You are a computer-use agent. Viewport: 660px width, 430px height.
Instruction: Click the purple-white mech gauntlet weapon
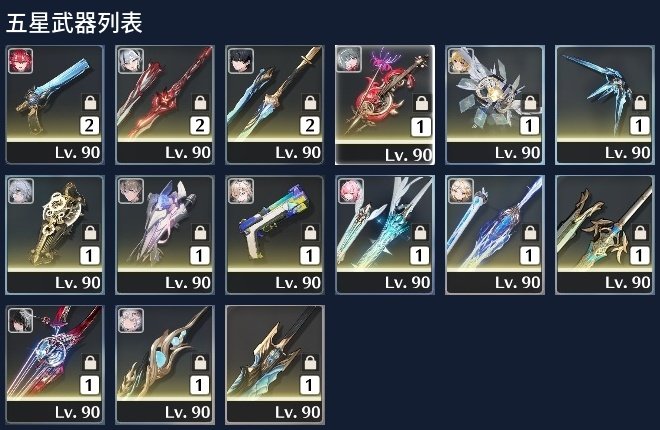click(165, 235)
